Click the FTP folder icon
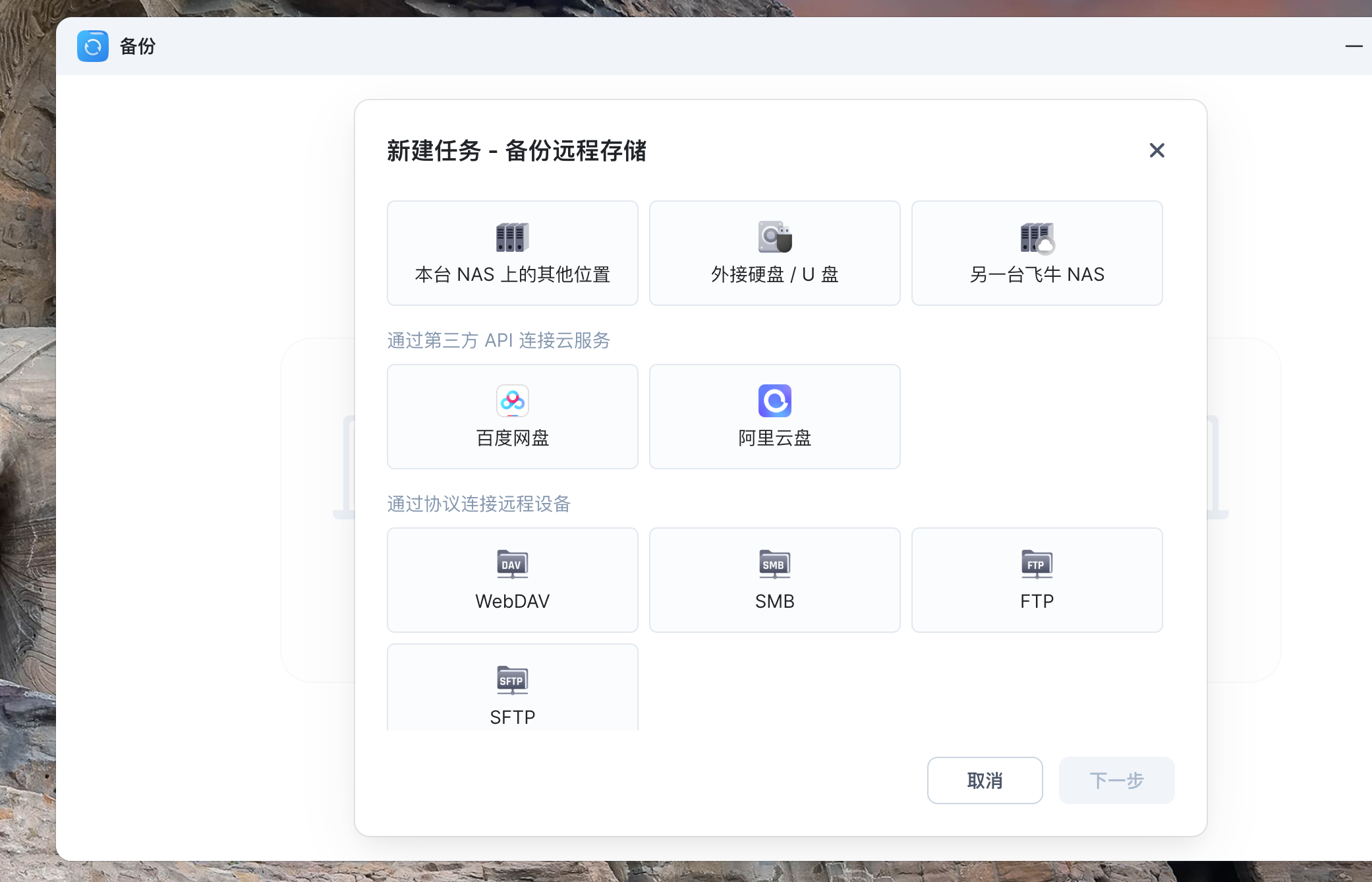This screenshot has width=1372, height=882. 1037,564
